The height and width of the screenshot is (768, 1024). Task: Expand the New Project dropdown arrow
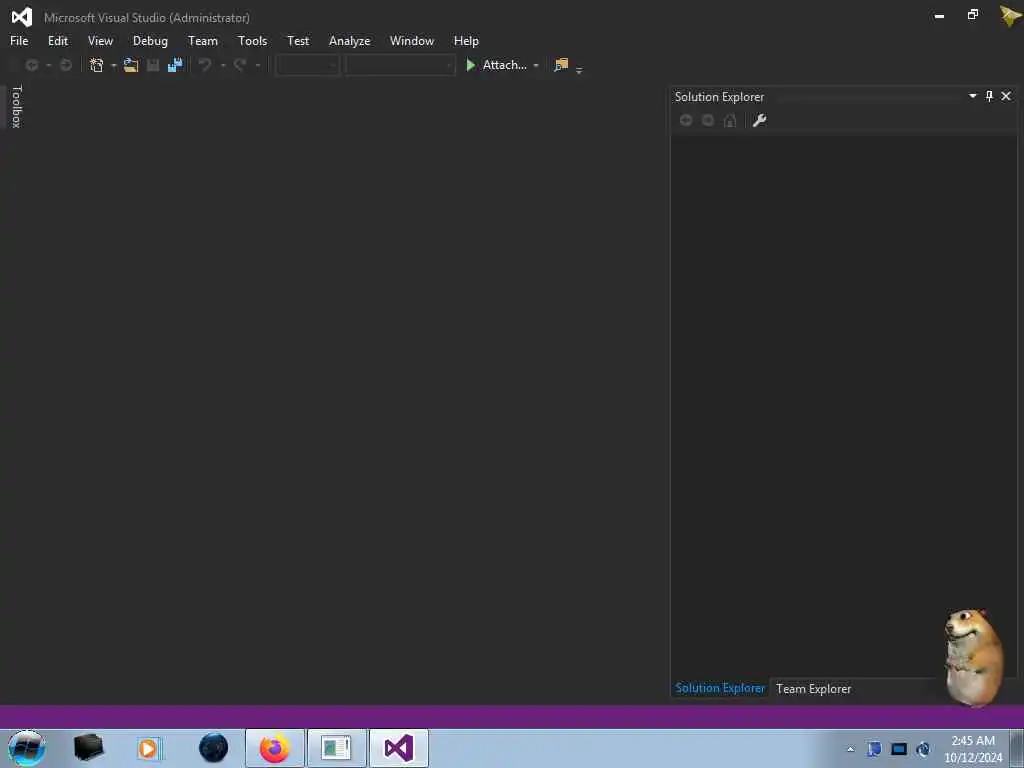[x=114, y=65]
